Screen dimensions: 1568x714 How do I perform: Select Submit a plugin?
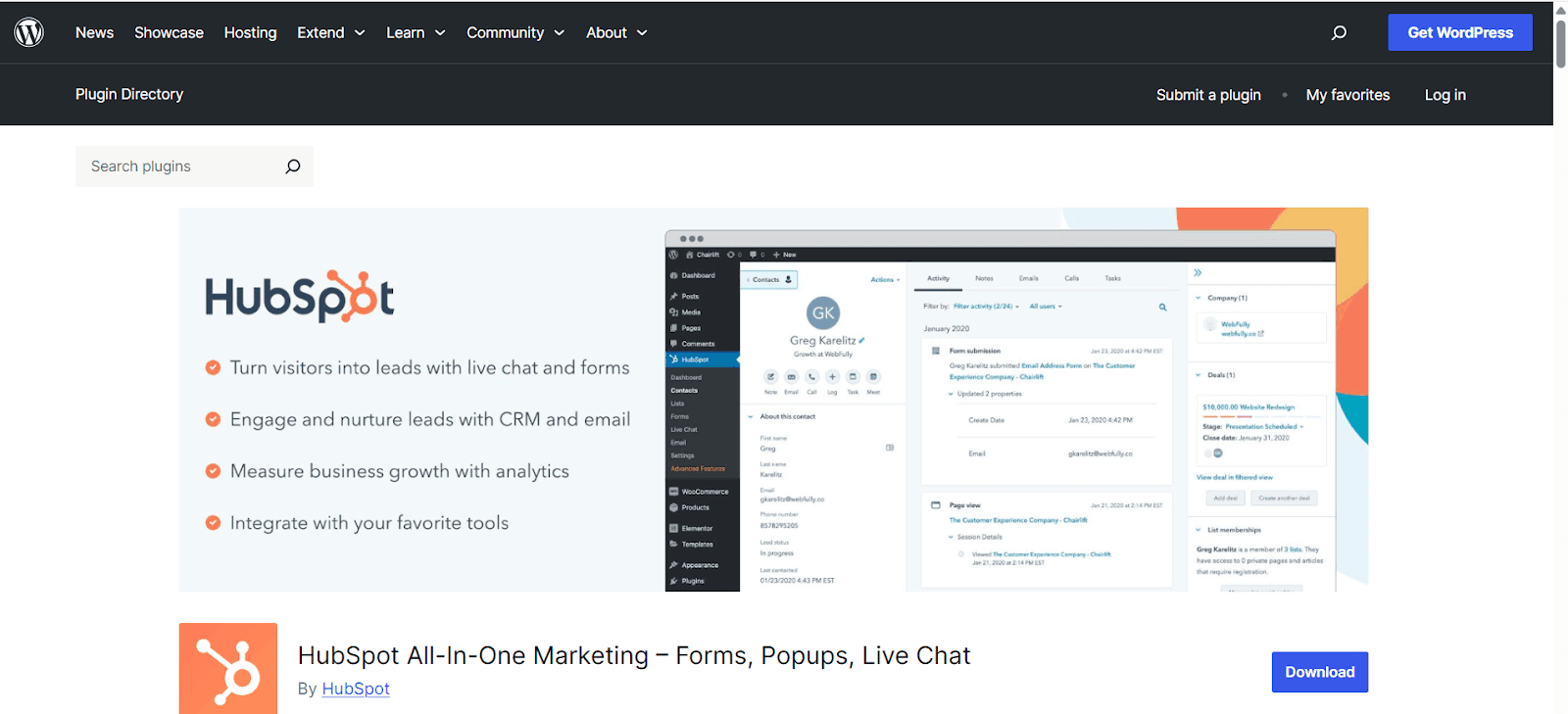(x=1208, y=95)
